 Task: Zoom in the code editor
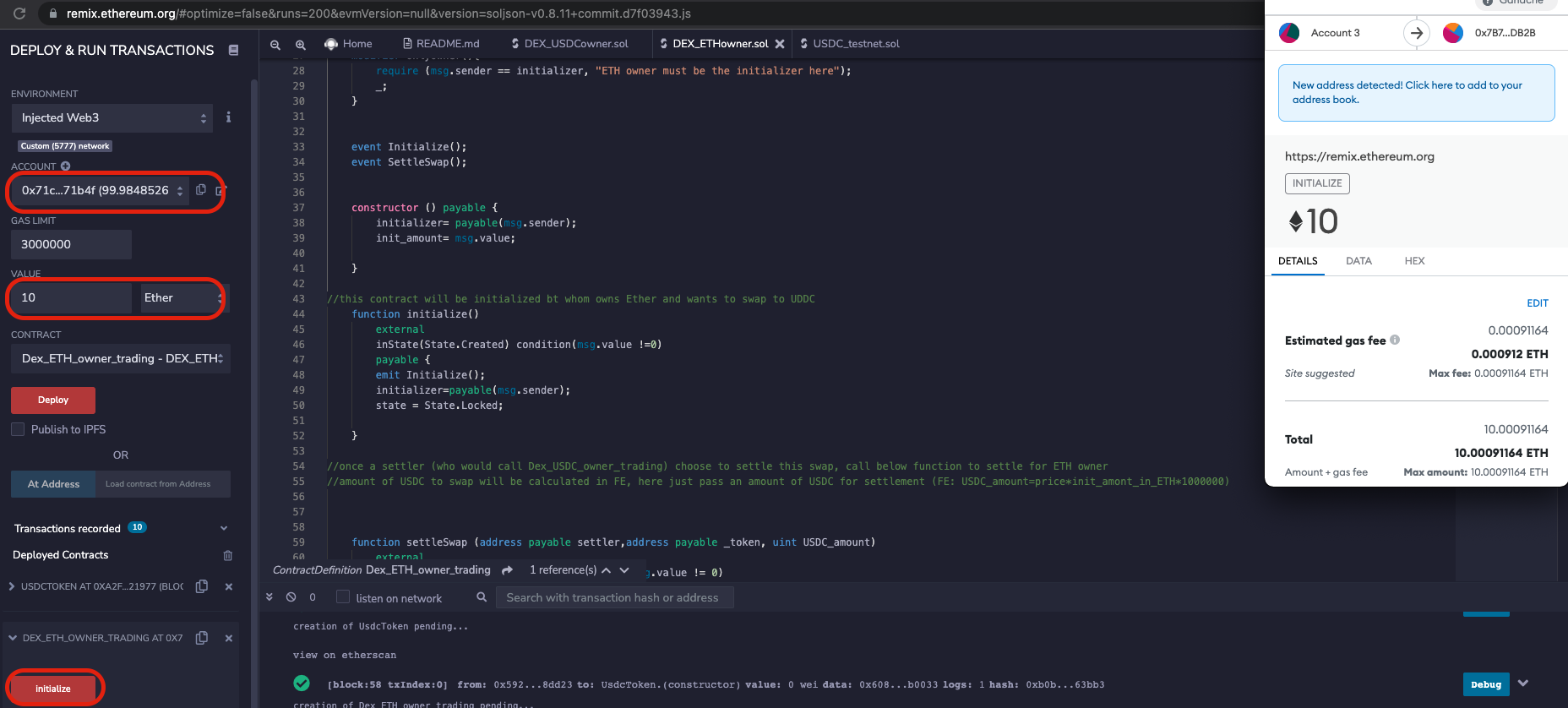[x=300, y=45]
